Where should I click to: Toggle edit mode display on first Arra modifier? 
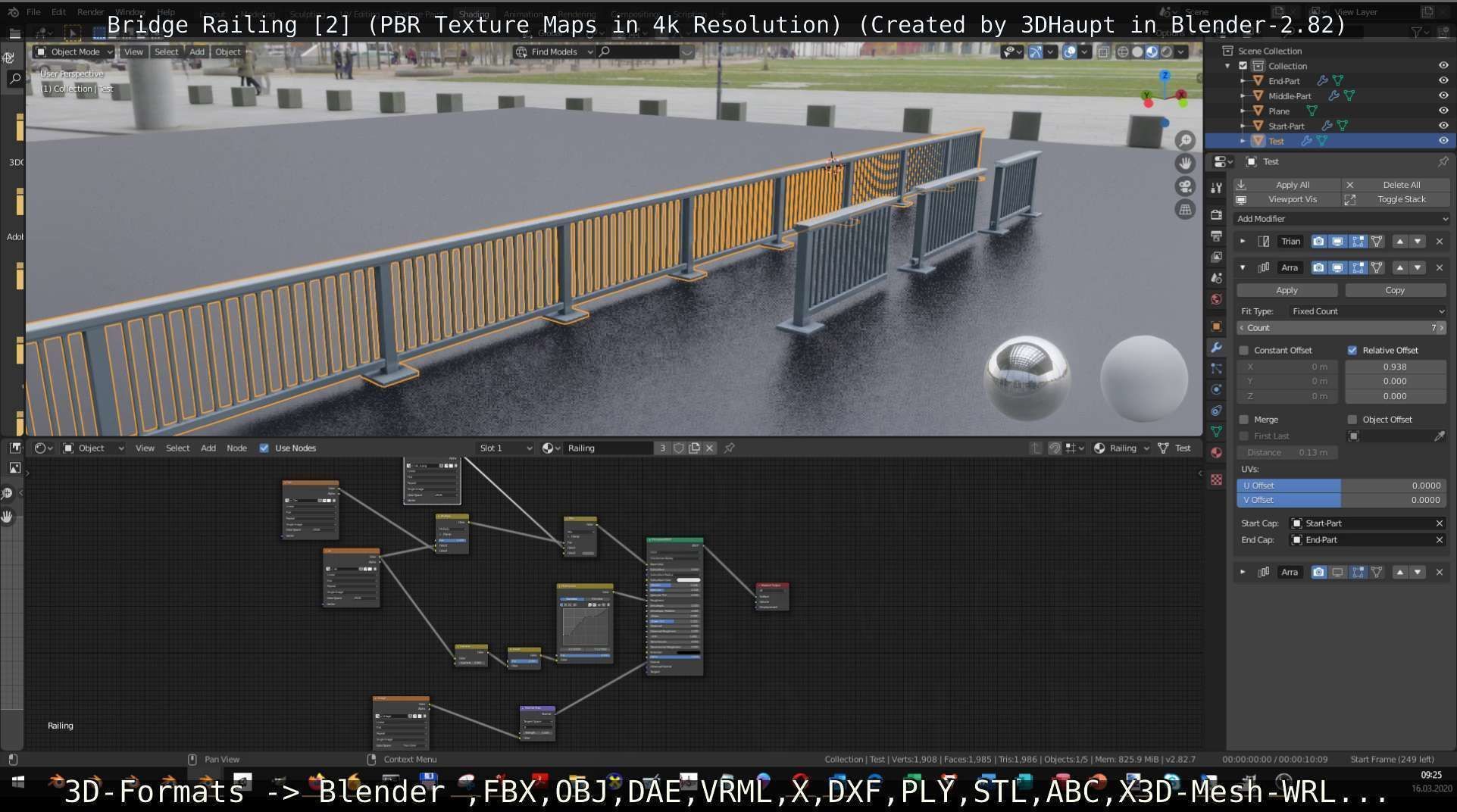coord(1358,267)
